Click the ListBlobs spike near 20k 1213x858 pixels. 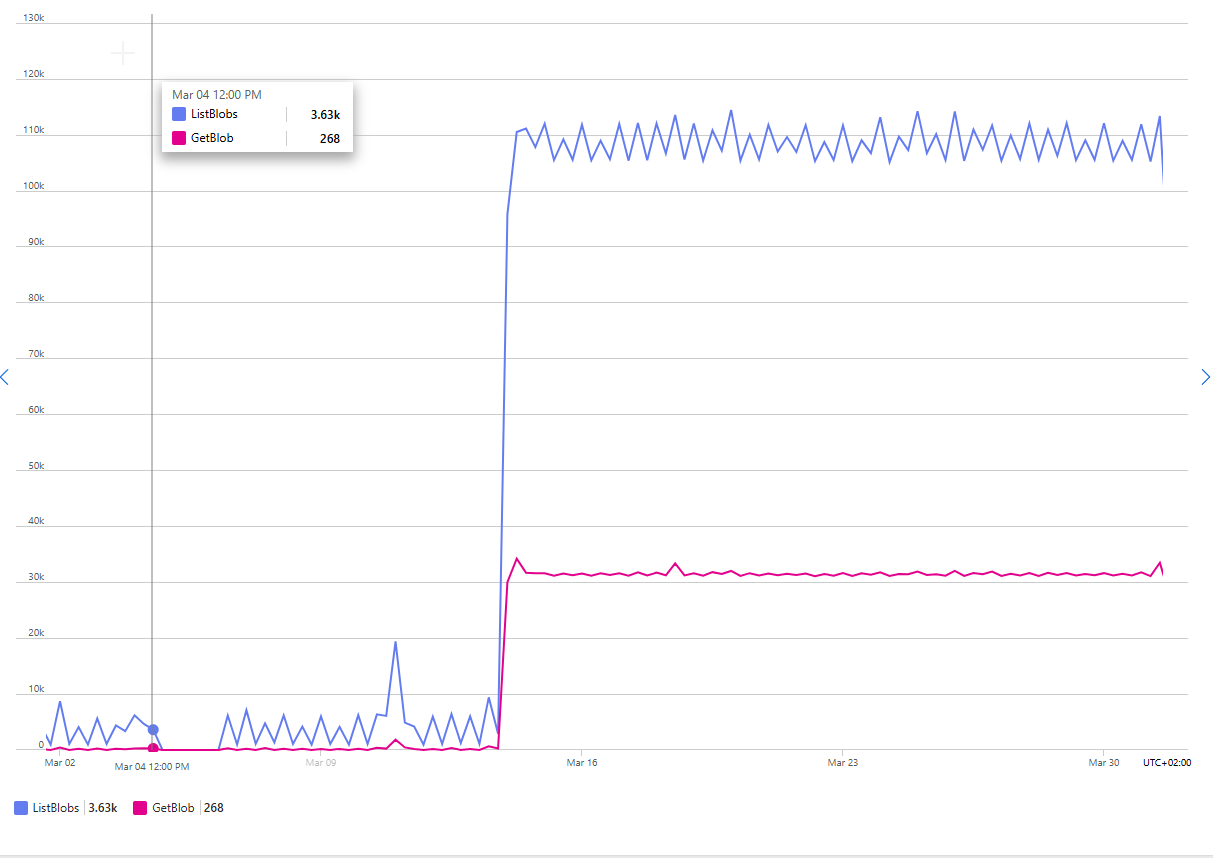click(395, 643)
